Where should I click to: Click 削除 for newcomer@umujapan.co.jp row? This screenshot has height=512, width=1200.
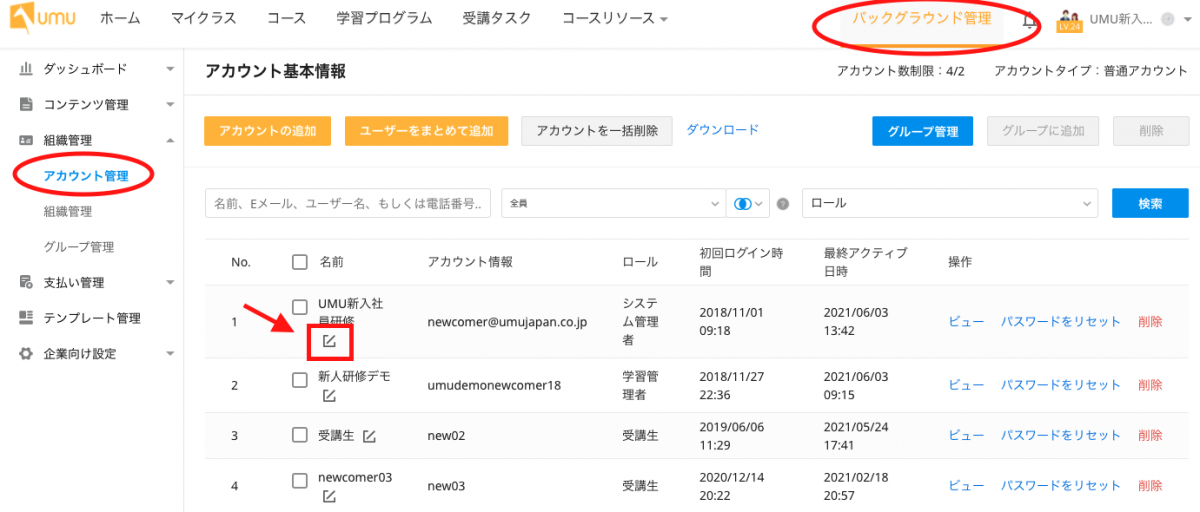pos(1150,321)
